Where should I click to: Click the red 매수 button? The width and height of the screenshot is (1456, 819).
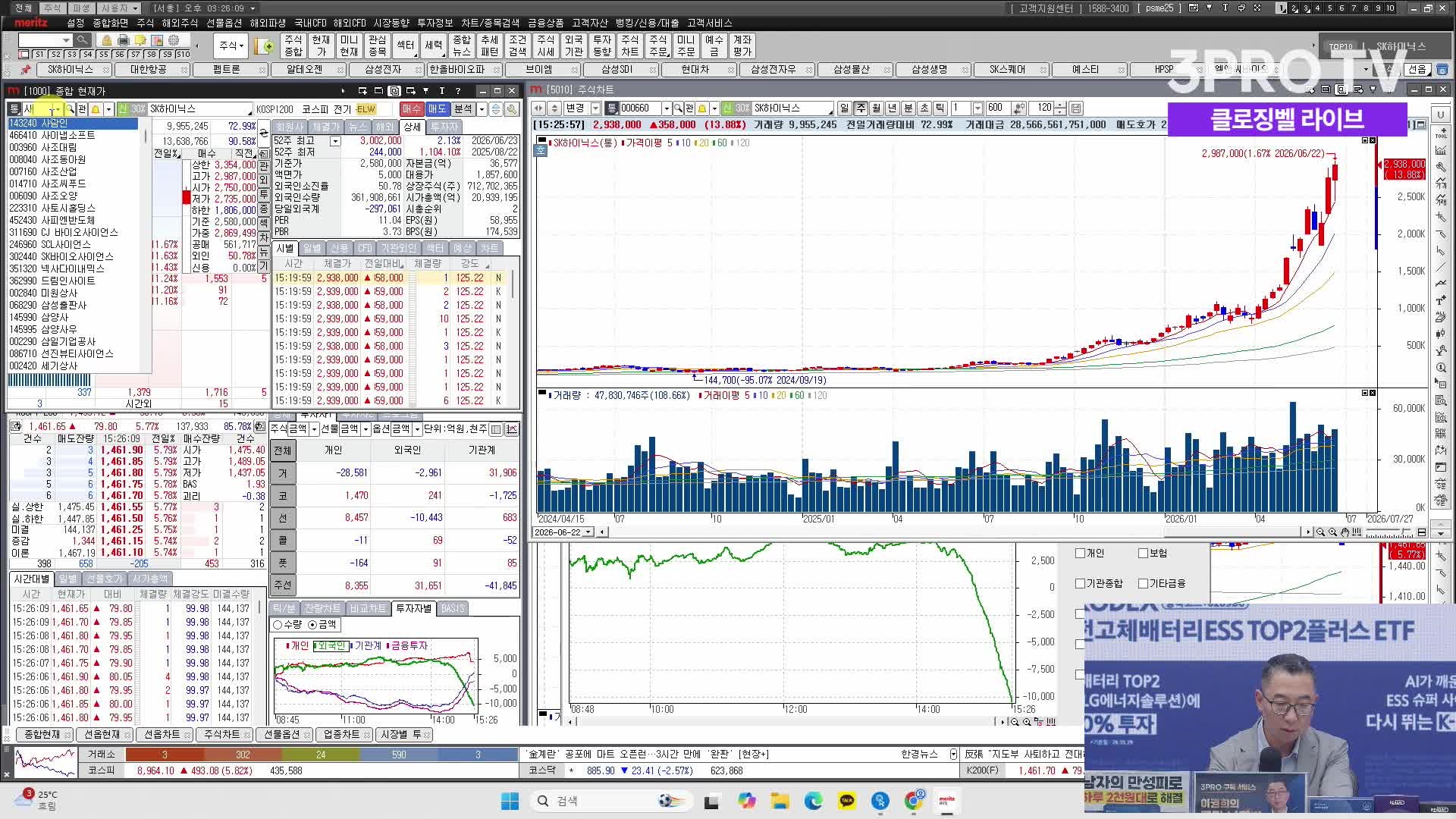click(412, 109)
